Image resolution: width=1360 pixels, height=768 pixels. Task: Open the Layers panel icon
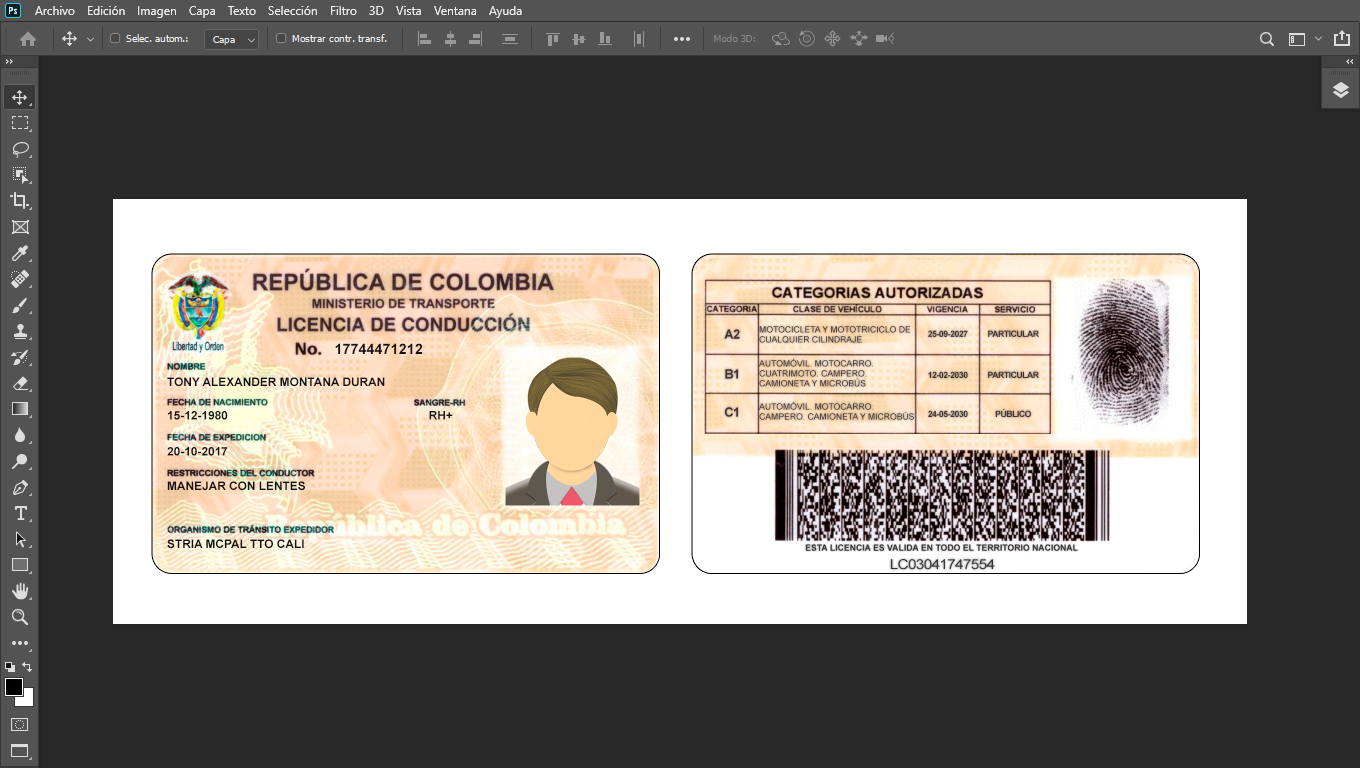pos(1341,90)
